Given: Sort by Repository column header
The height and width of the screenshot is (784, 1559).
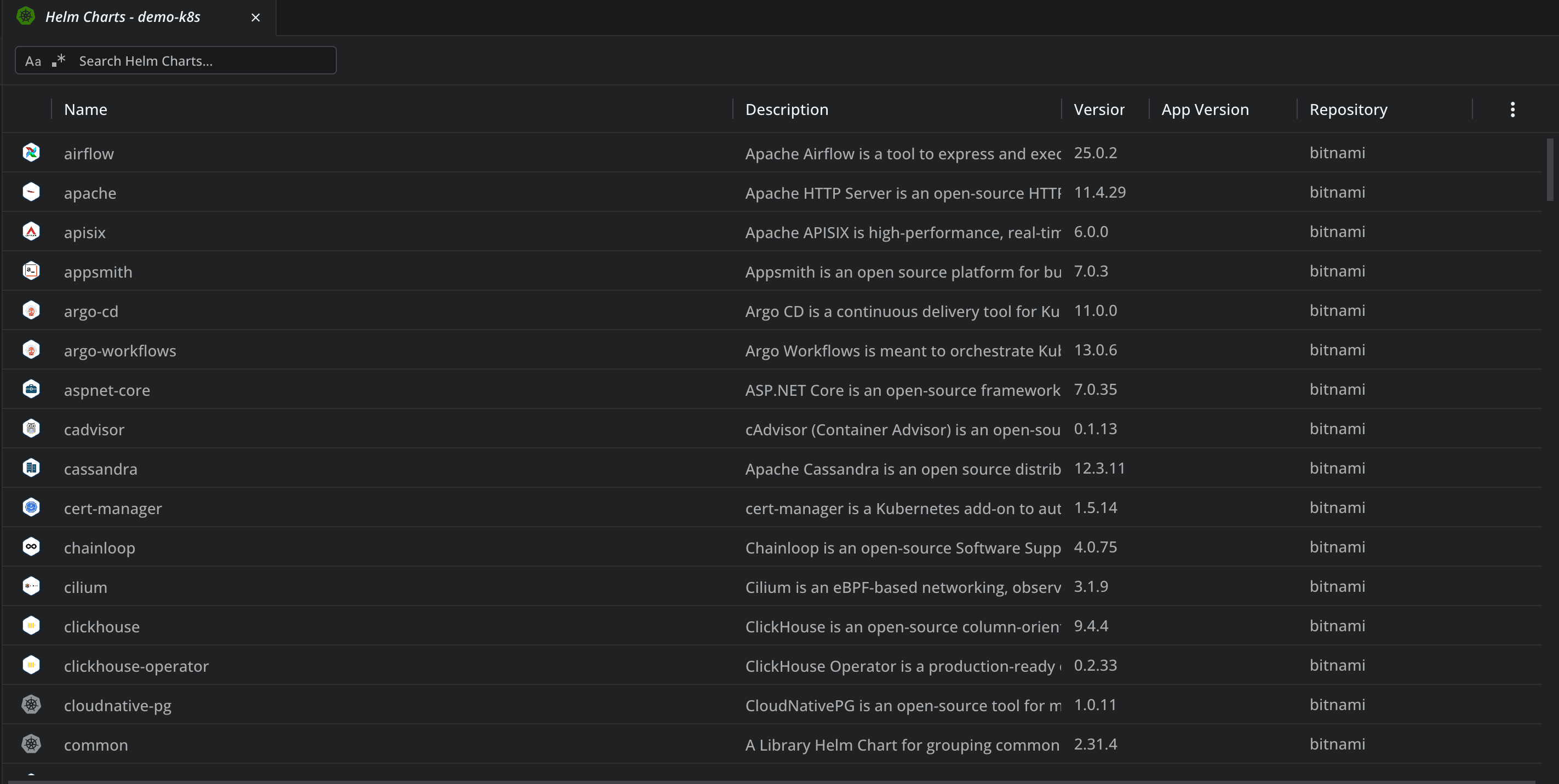Looking at the screenshot, I should coord(1348,109).
